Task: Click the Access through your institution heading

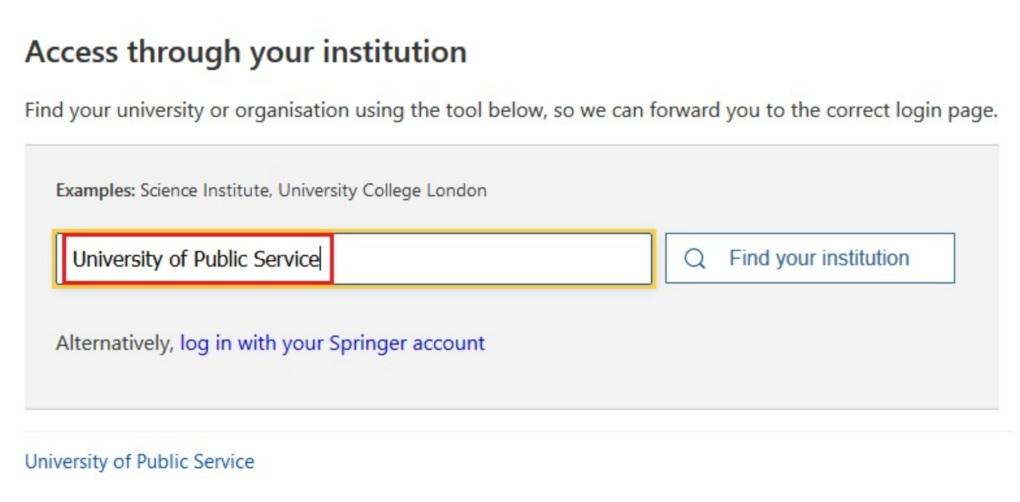Action: click(x=246, y=51)
